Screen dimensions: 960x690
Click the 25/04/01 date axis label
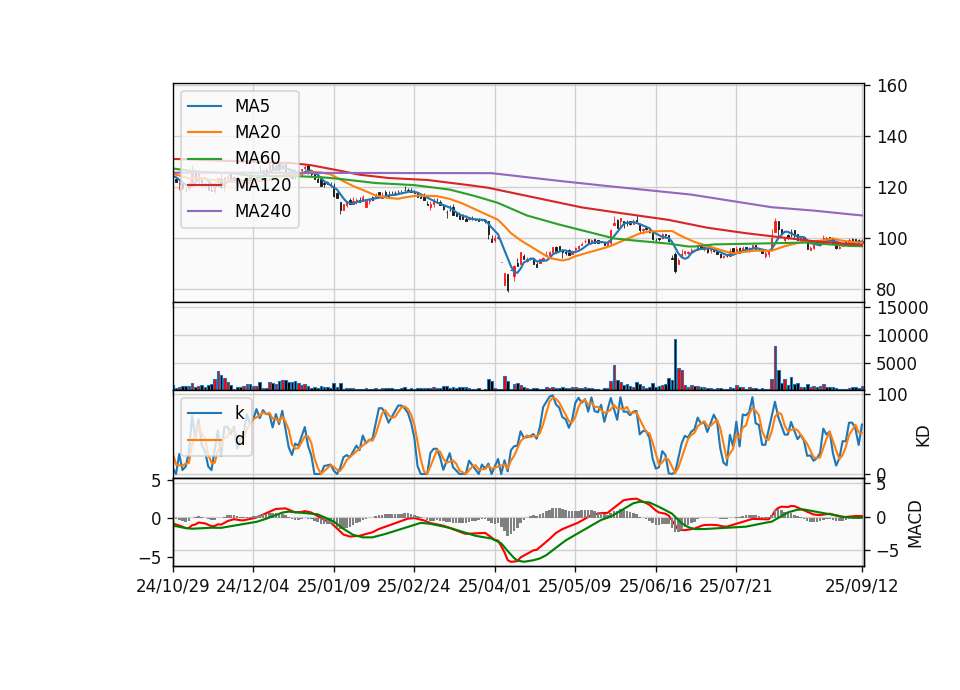pos(494,586)
